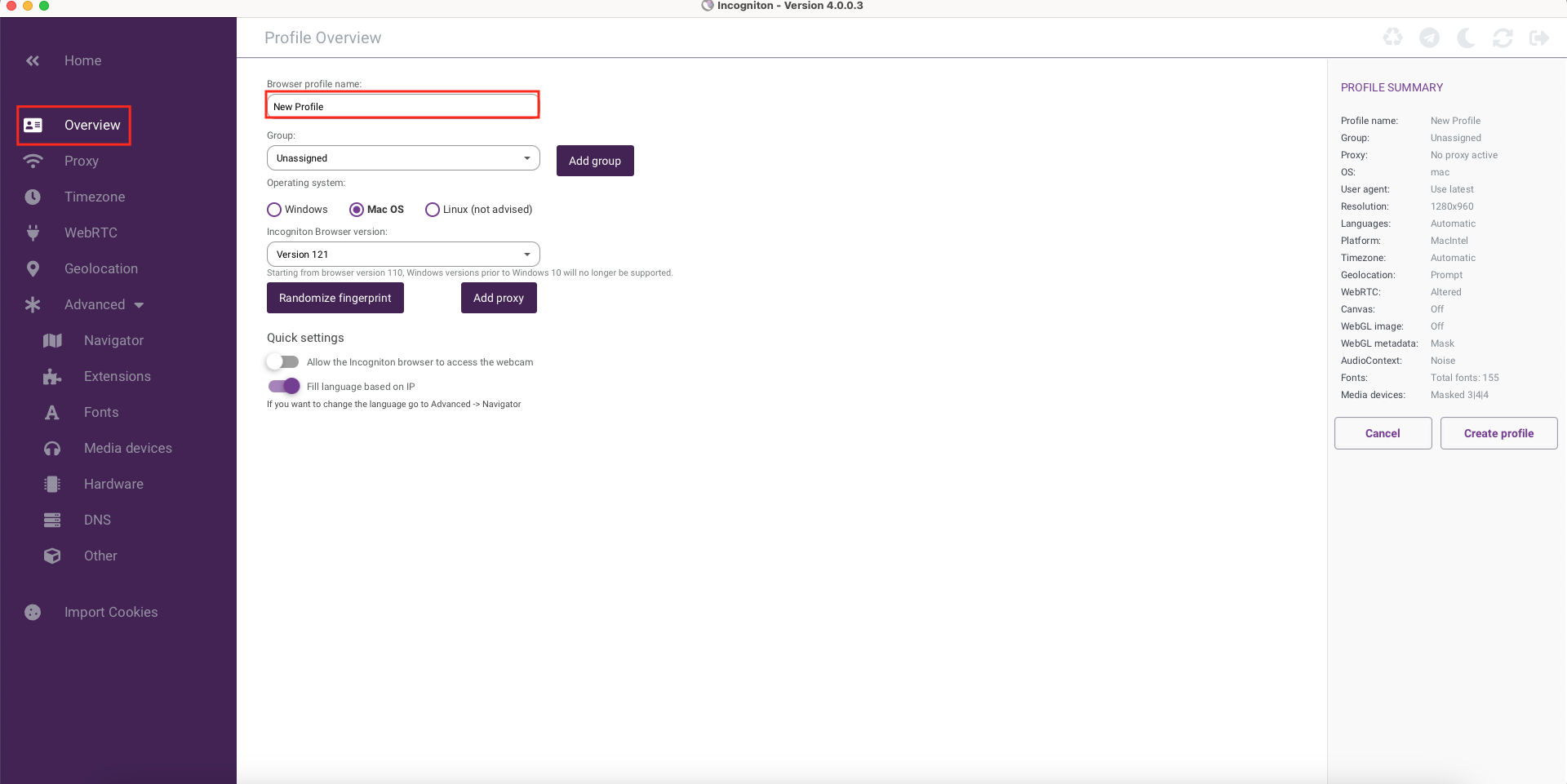Viewport: 1567px width, 784px height.
Task: Click the WebRTC plug icon
Action: click(x=33, y=233)
